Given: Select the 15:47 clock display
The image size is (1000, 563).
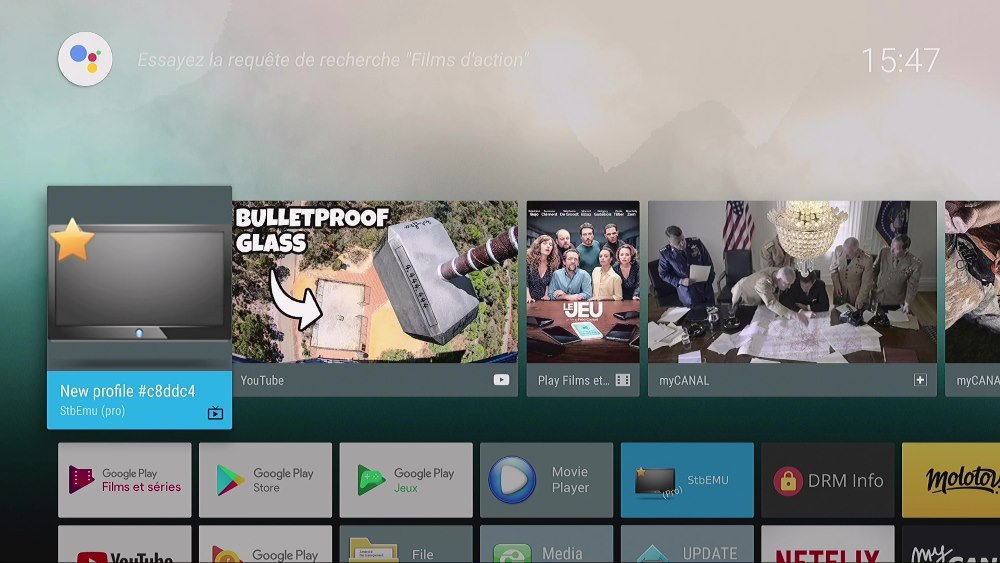Looking at the screenshot, I should tap(900, 61).
